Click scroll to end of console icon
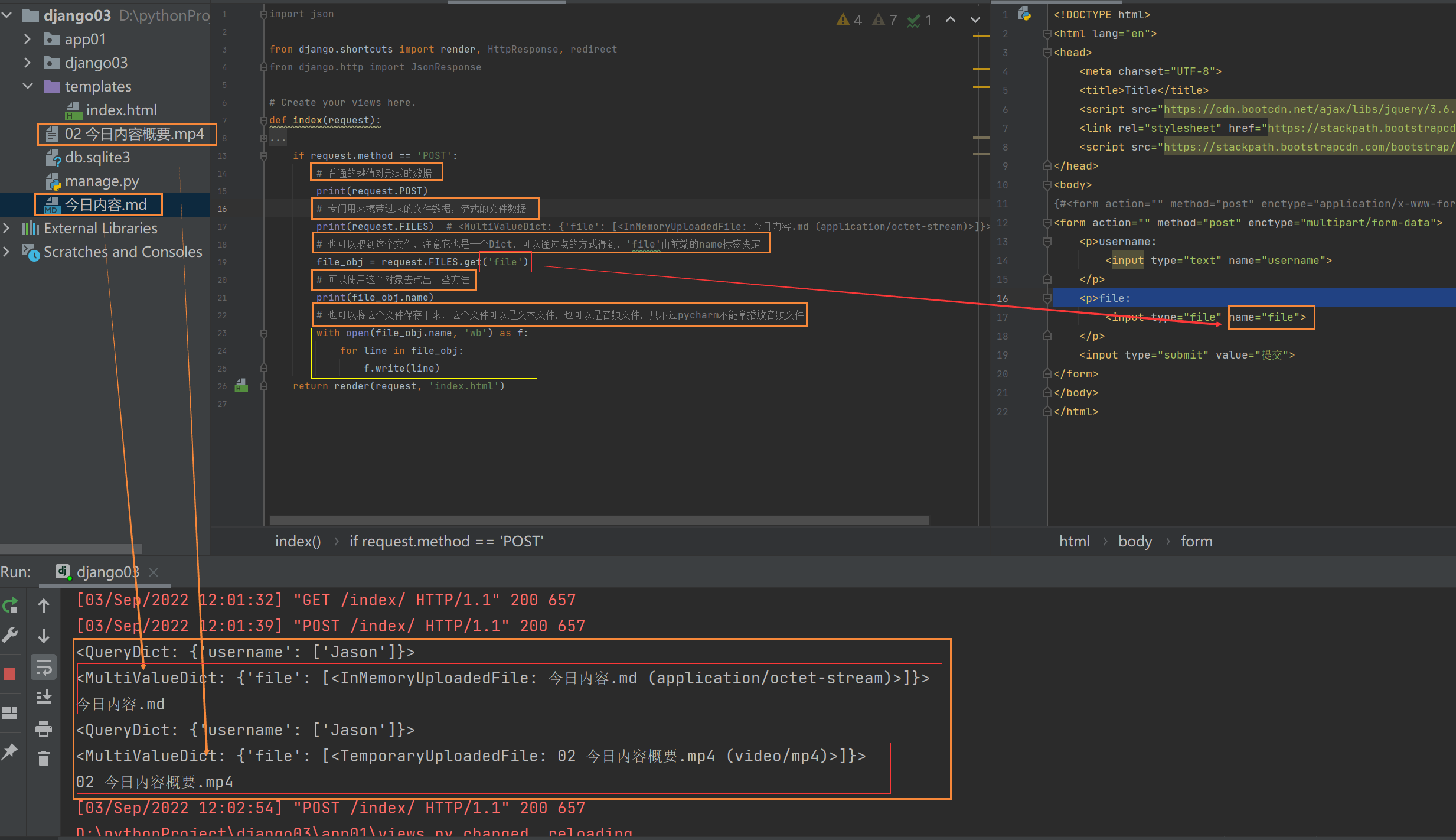1456x840 pixels. (x=44, y=697)
